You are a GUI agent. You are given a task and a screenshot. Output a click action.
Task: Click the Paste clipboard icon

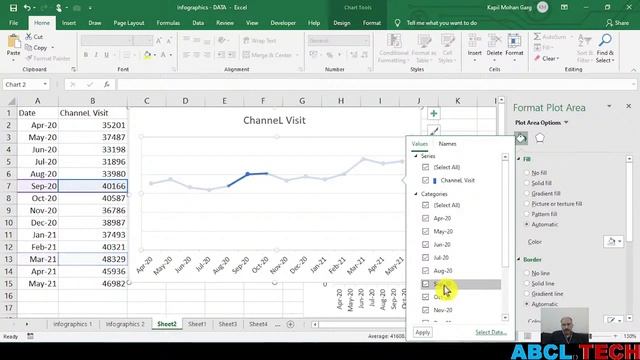pyautogui.click(x=13, y=41)
